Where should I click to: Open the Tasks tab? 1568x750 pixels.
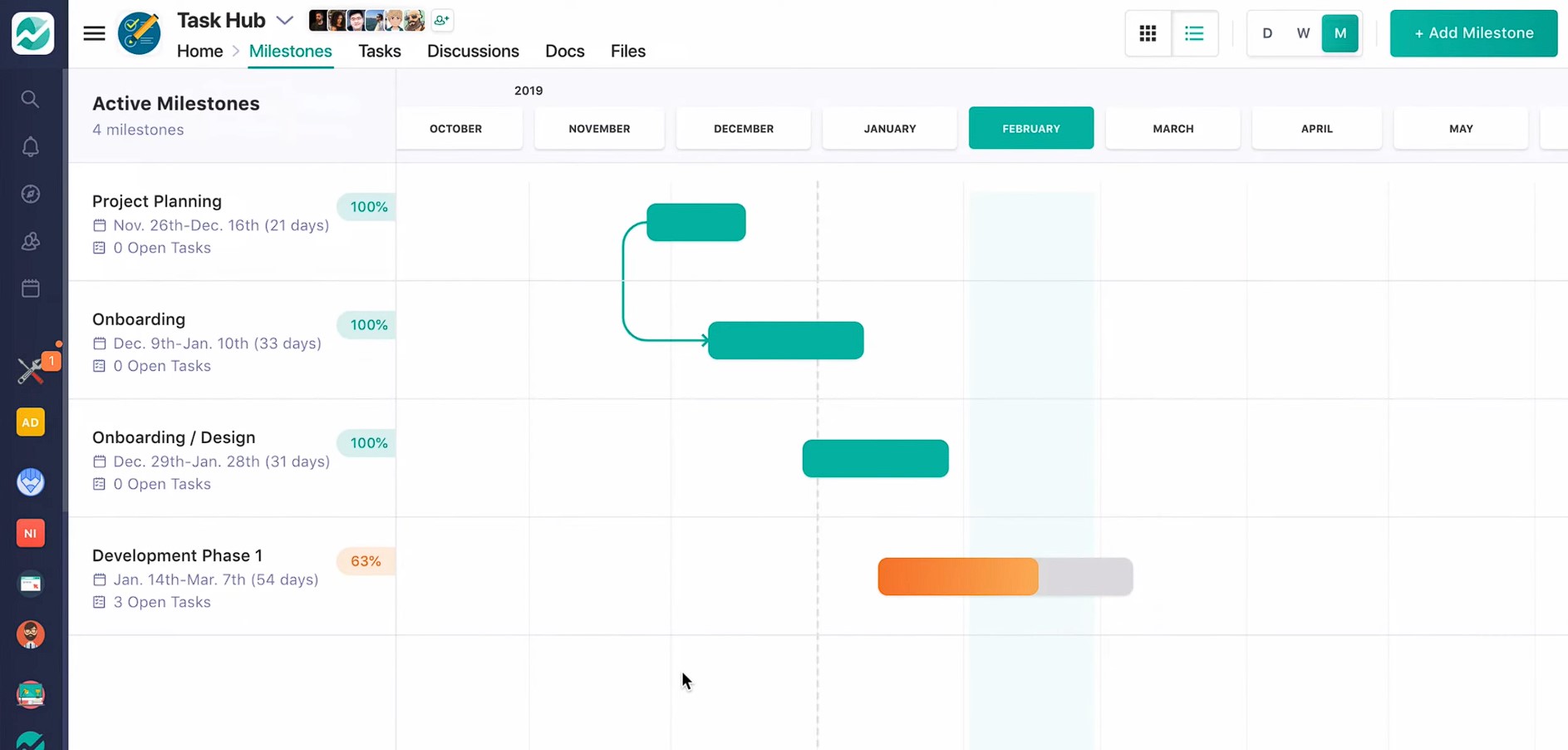coord(379,51)
